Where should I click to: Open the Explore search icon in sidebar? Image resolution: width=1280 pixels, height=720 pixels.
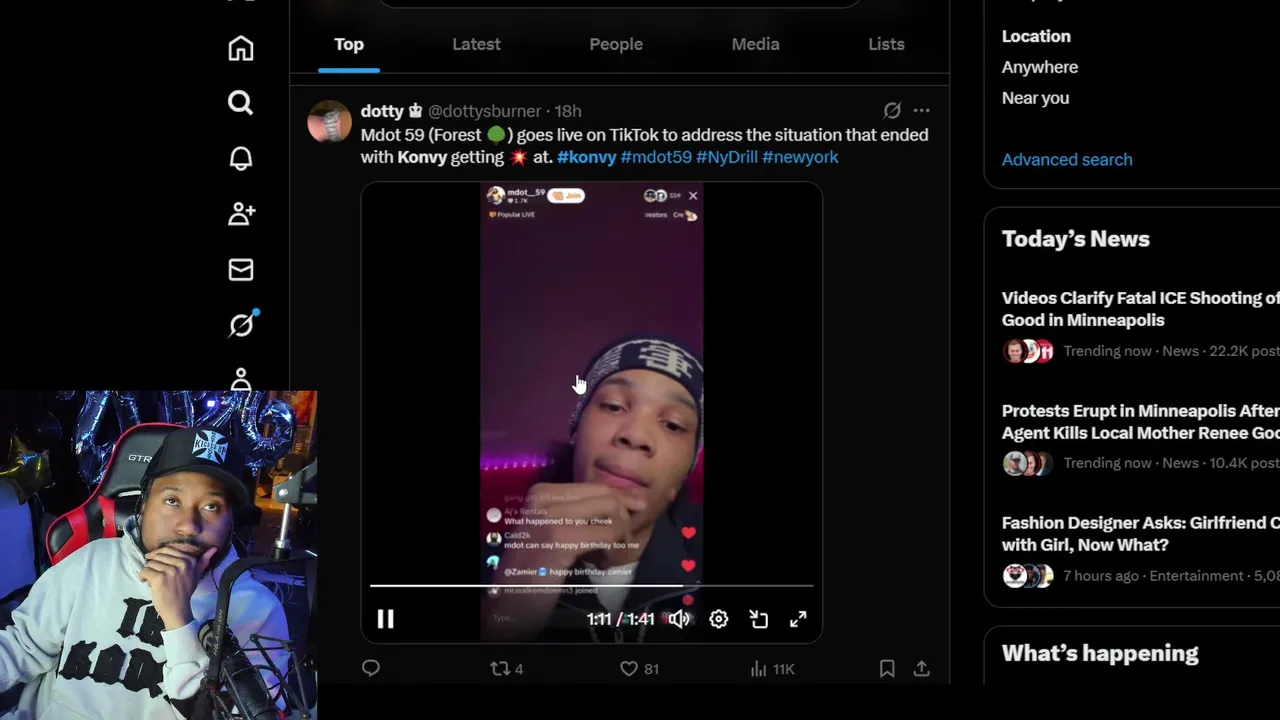[240, 103]
